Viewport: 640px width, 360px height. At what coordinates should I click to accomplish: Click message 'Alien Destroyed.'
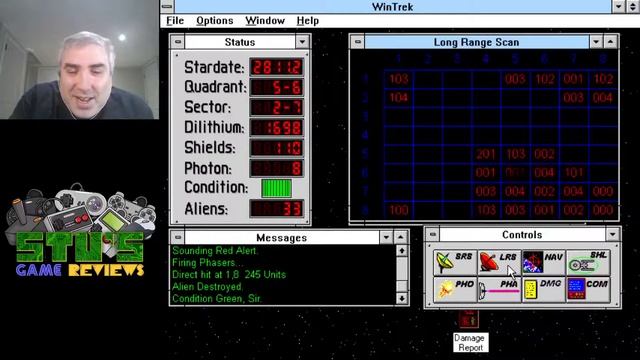(x=207, y=287)
